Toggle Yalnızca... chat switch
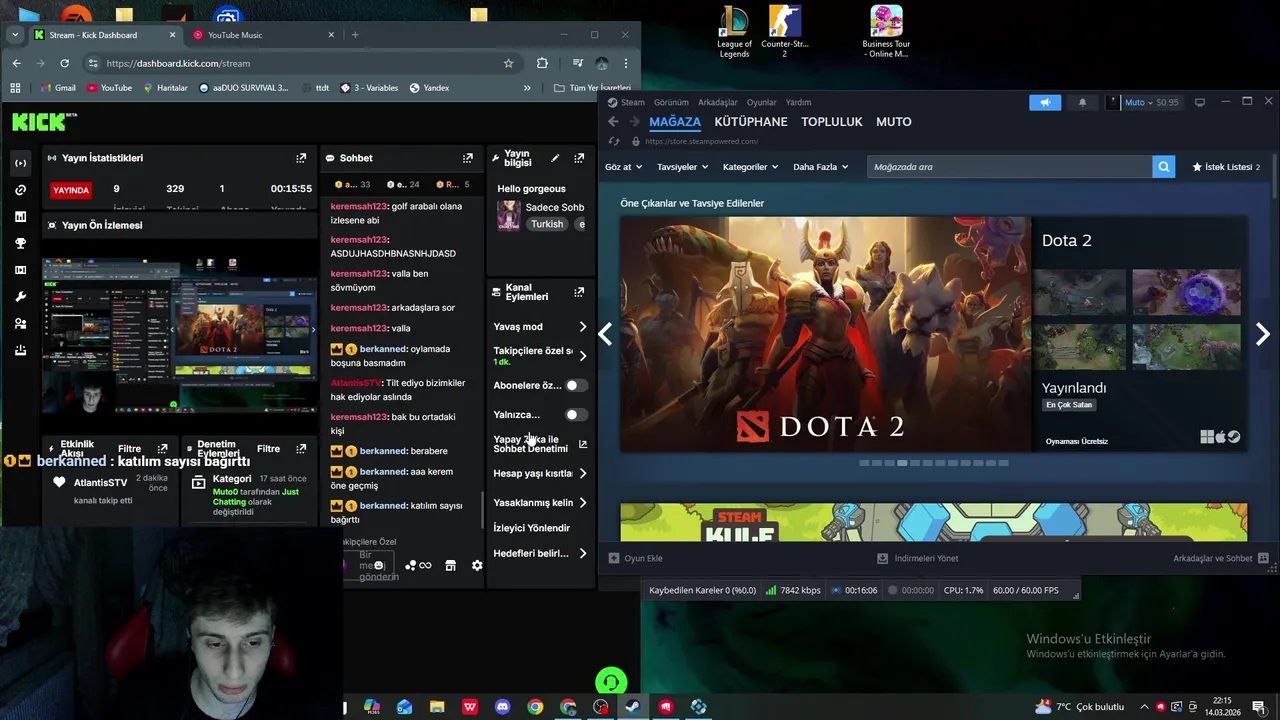 click(574, 414)
